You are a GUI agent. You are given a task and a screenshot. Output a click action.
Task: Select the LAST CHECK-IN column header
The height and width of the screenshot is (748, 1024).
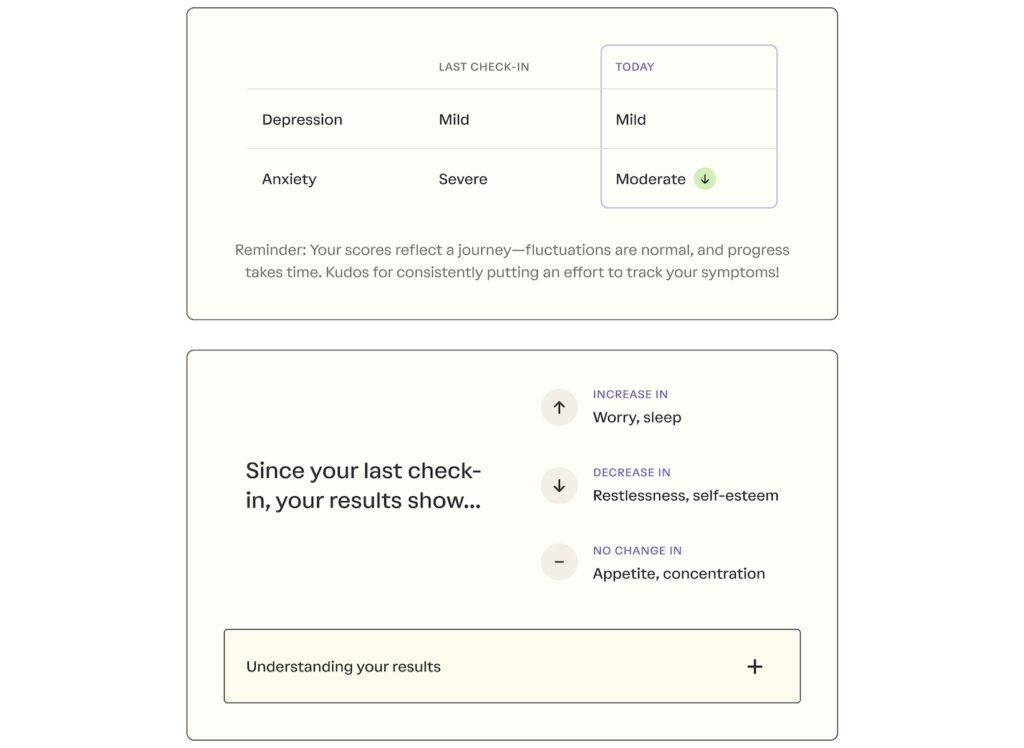click(x=484, y=67)
